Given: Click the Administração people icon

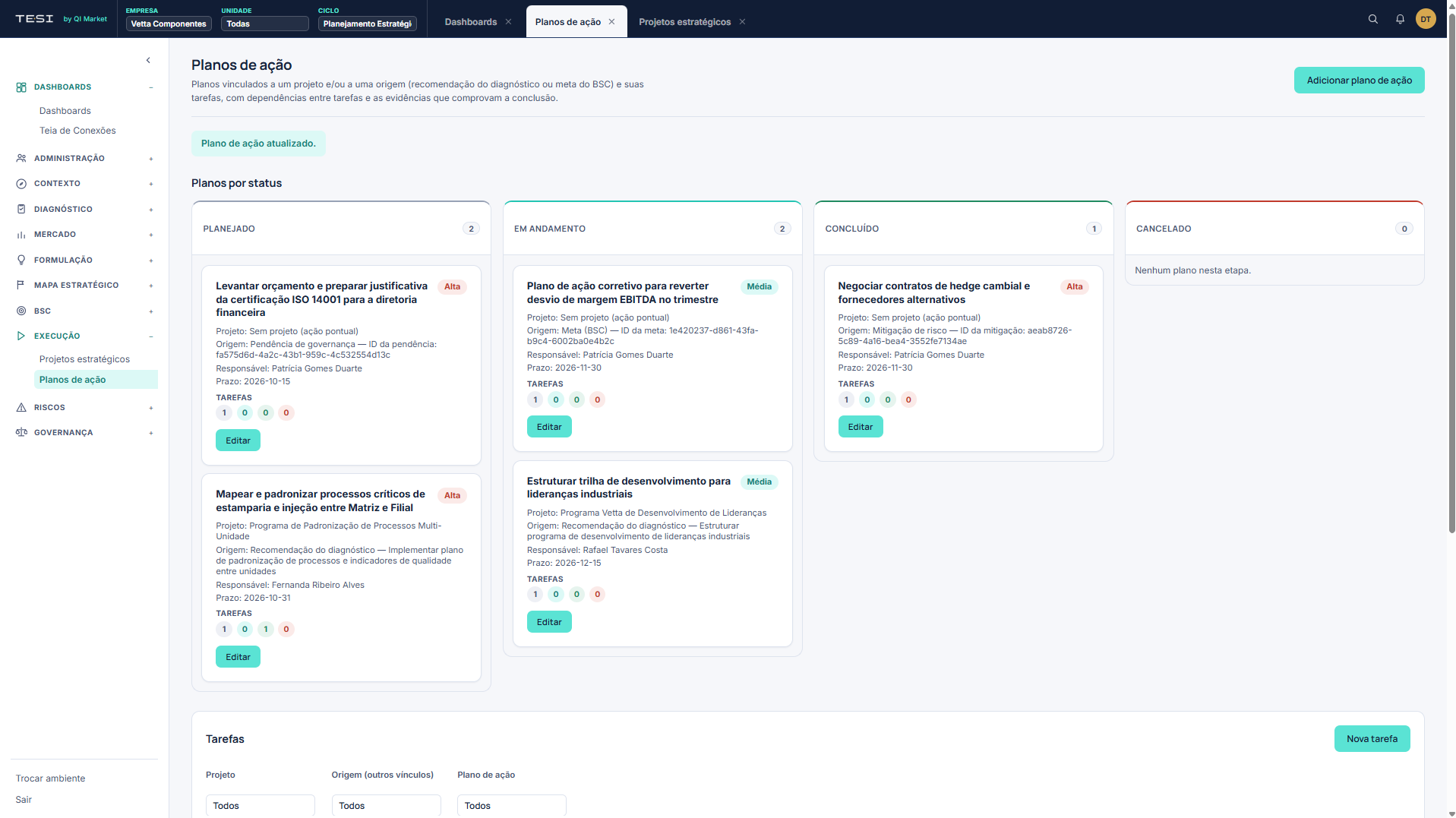Looking at the screenshot, I should (x=21, y=159).
